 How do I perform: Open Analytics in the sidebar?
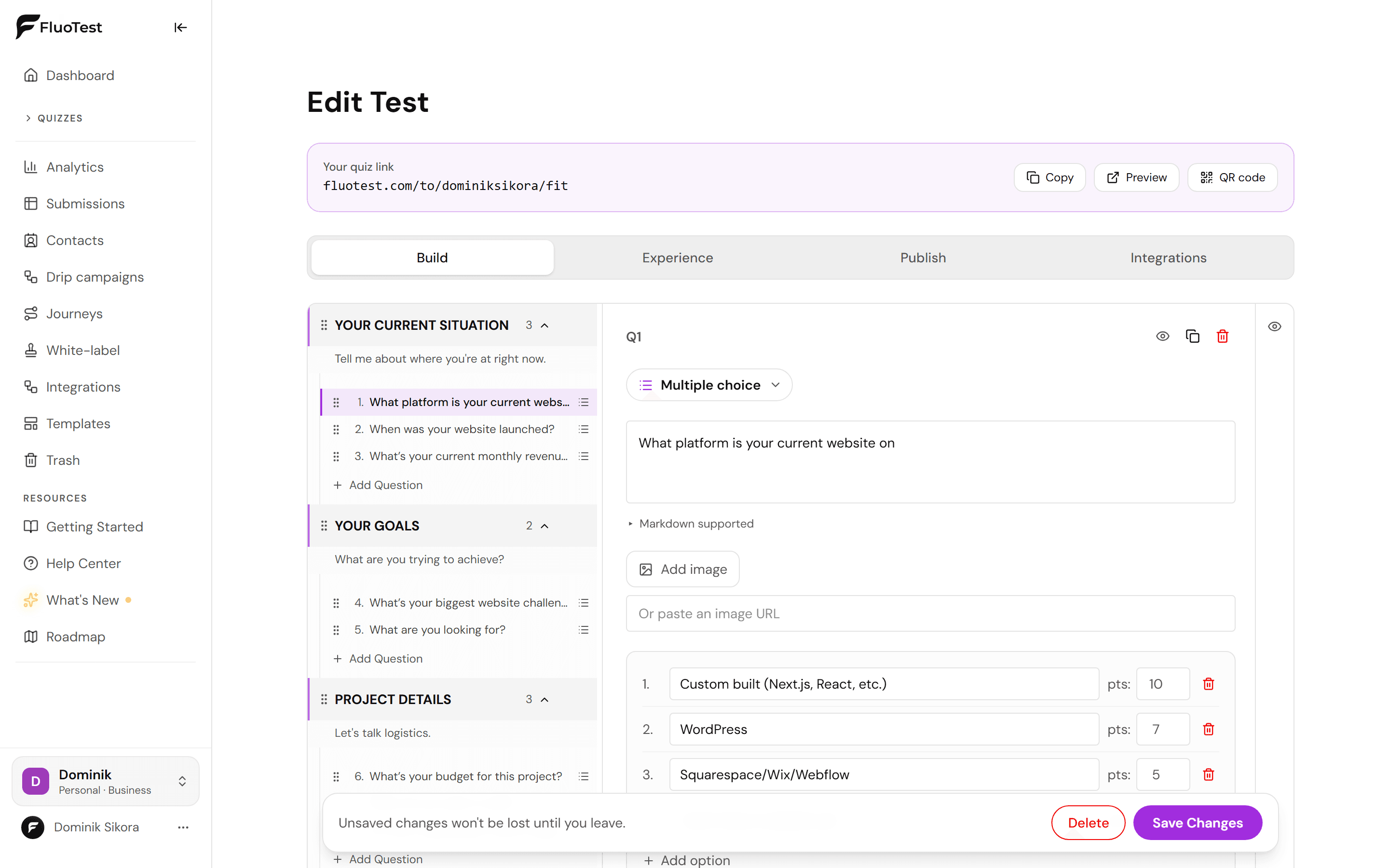click(x=64, y=167)
